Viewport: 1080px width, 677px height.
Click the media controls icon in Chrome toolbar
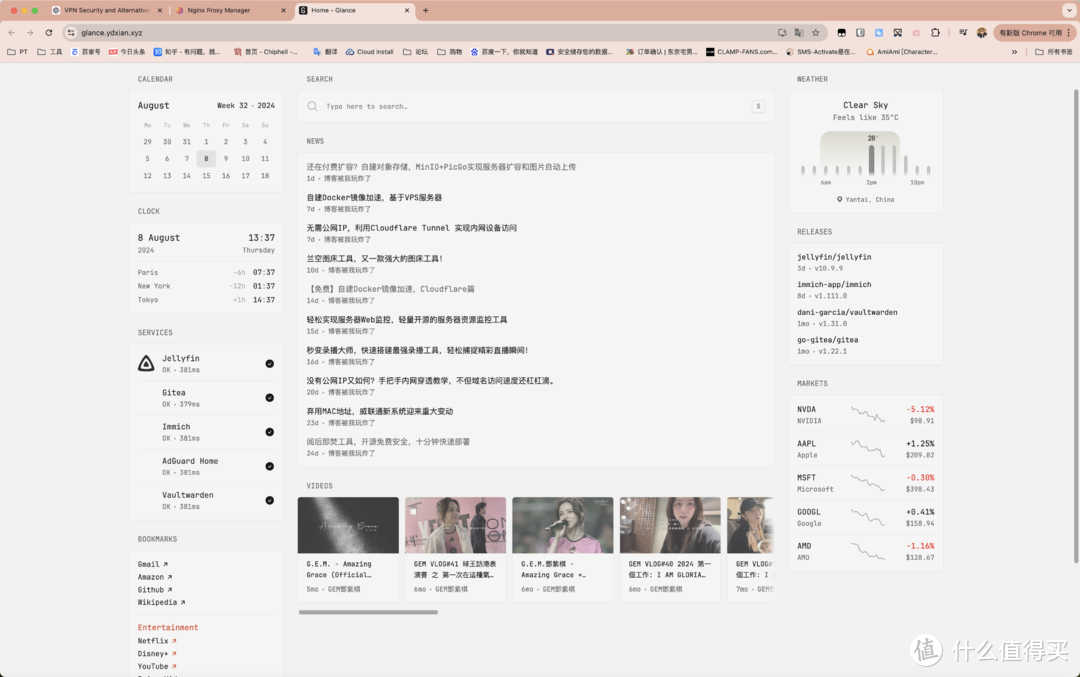point(963,31)
